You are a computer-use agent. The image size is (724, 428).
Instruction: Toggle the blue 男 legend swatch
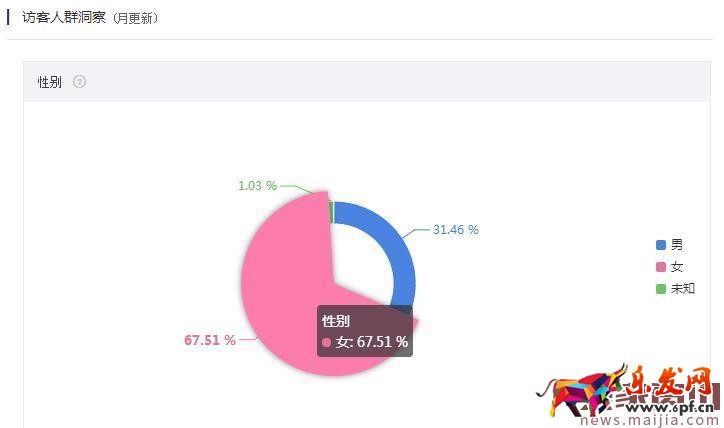pyautogui.click(x=660, y=245)
